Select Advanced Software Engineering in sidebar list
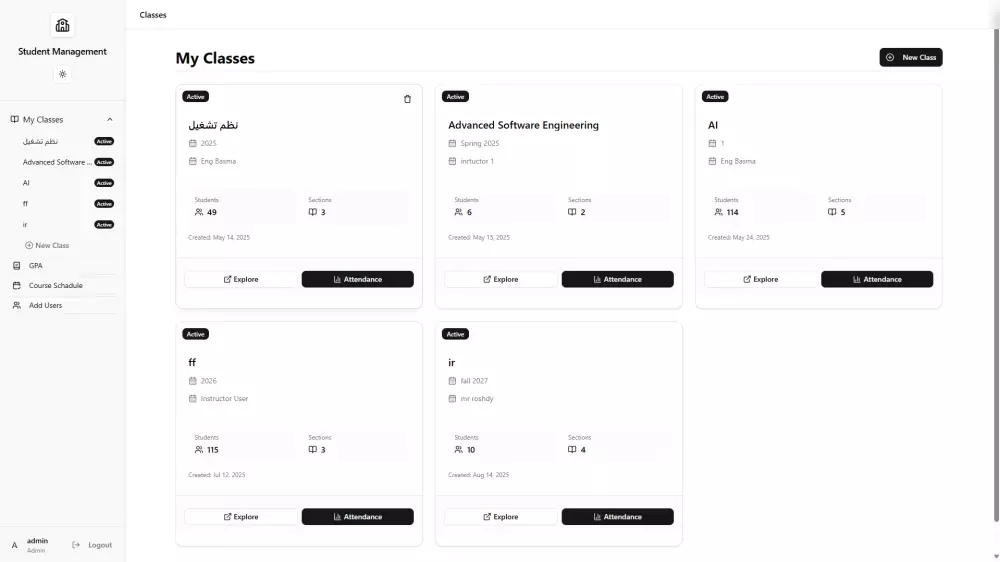 [56, 162]
